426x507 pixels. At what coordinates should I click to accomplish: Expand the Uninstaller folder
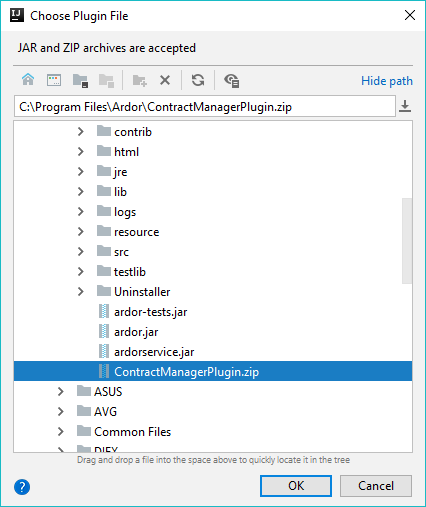tap(80, 292)
